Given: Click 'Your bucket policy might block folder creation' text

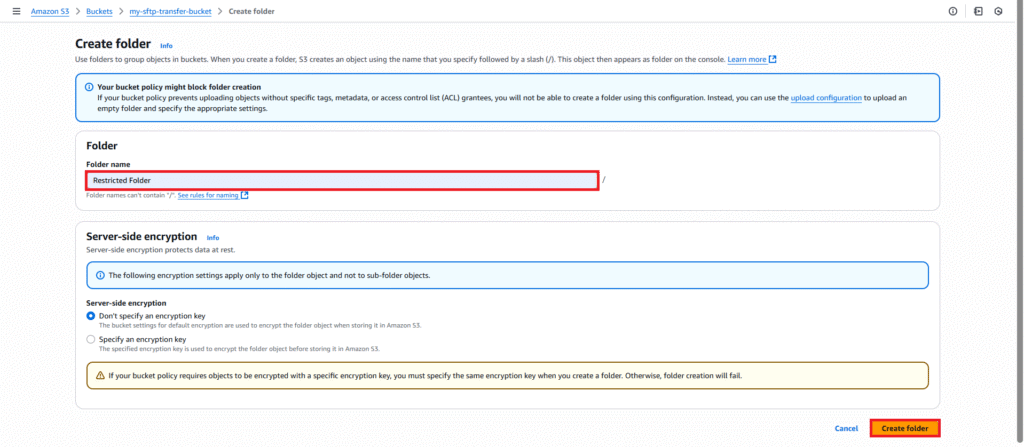Looking at the screenshot, I should click(x=179, y=87).
